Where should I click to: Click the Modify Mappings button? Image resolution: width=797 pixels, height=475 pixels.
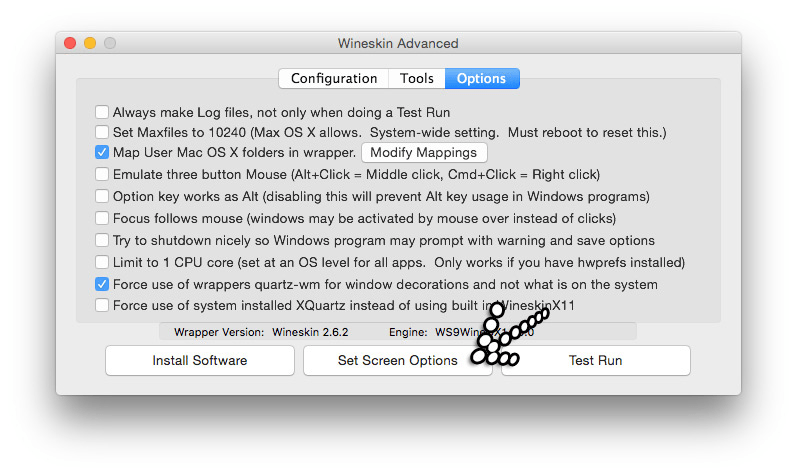(424, 152)
